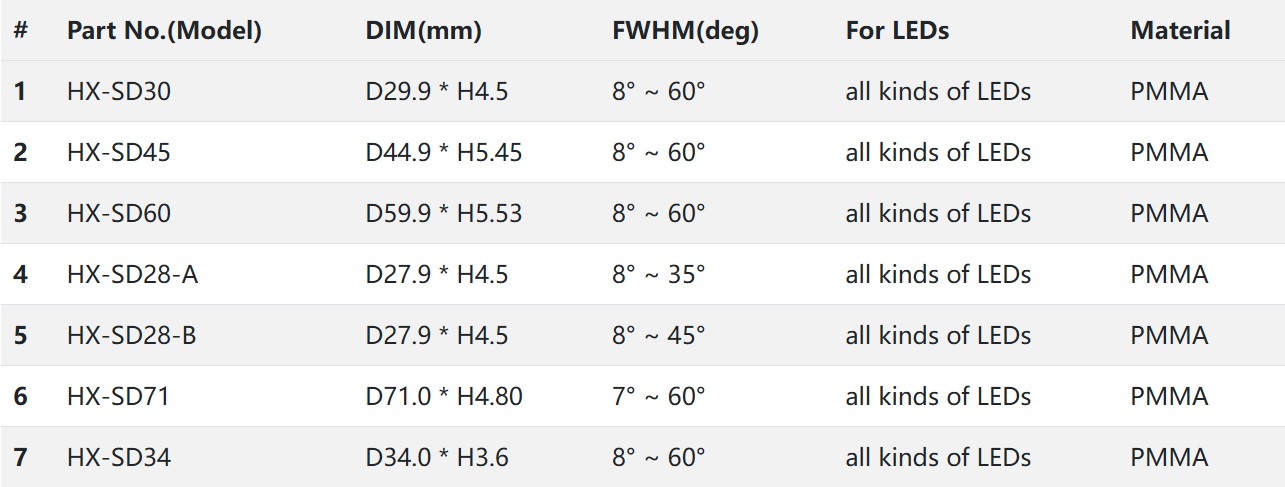Click the # column header
This screenshot has width=1285, height=487.
click(x=21, y=31)
